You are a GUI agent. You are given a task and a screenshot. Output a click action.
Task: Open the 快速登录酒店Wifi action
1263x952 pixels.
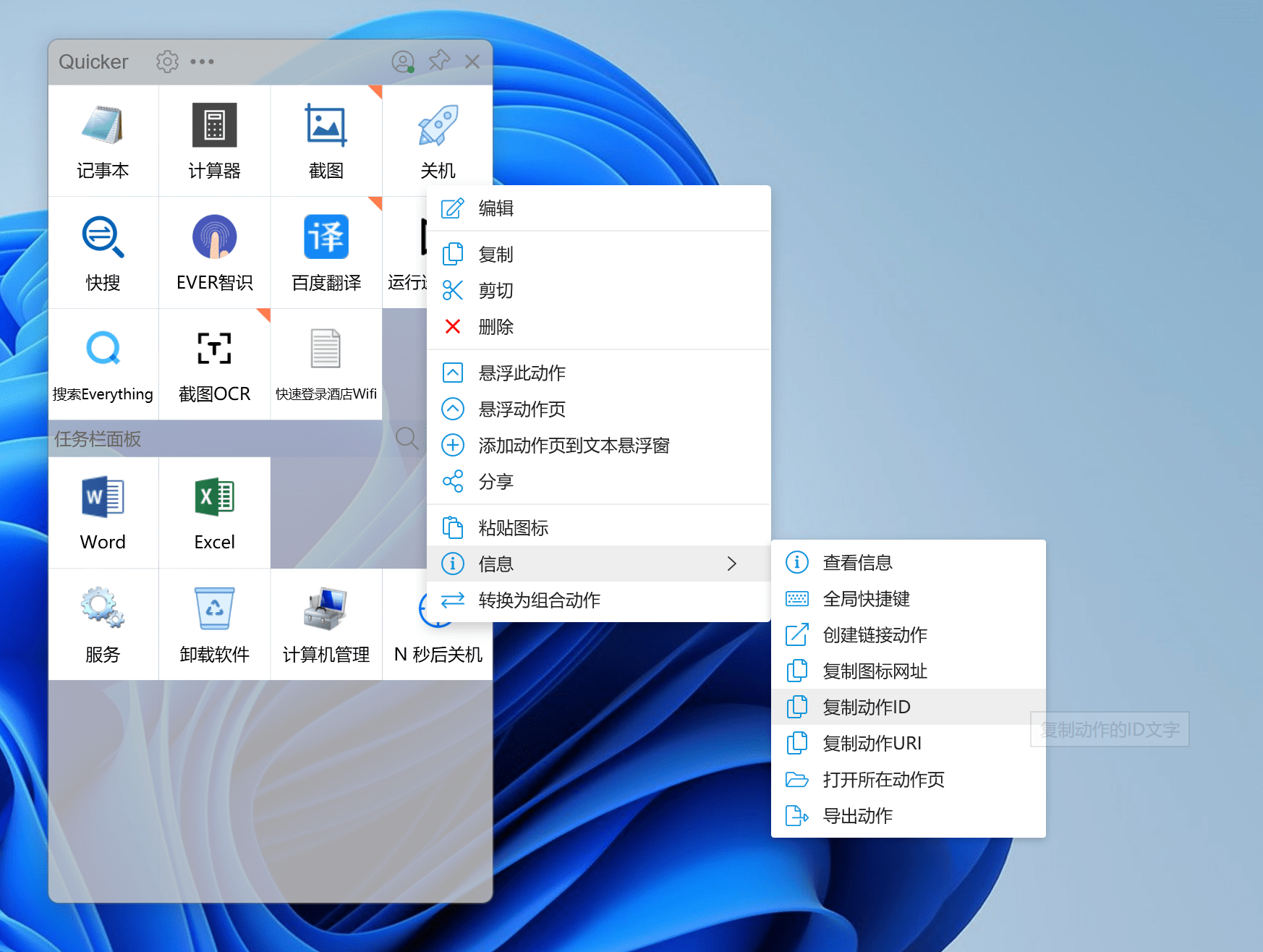[x=326, y=365]
